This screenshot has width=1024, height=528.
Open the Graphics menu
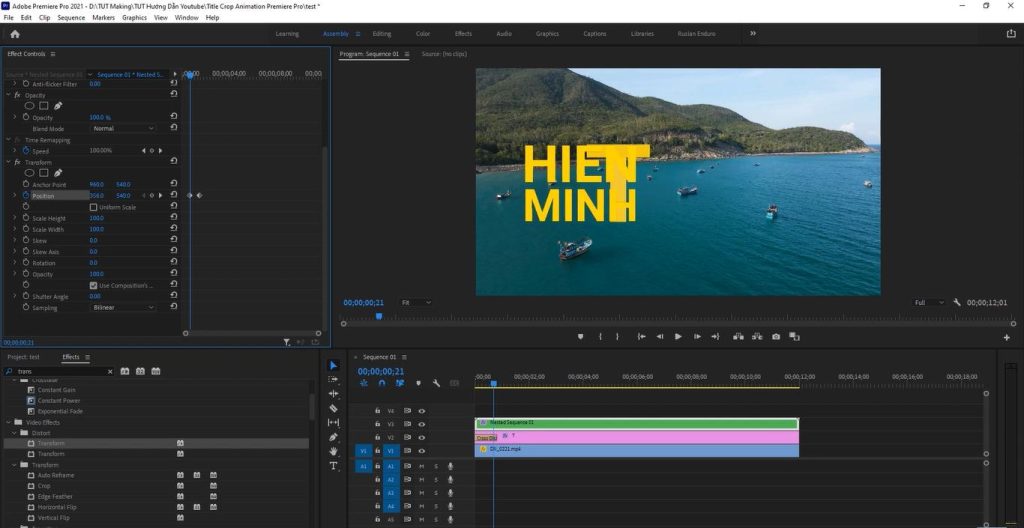(x=135, y=18)
